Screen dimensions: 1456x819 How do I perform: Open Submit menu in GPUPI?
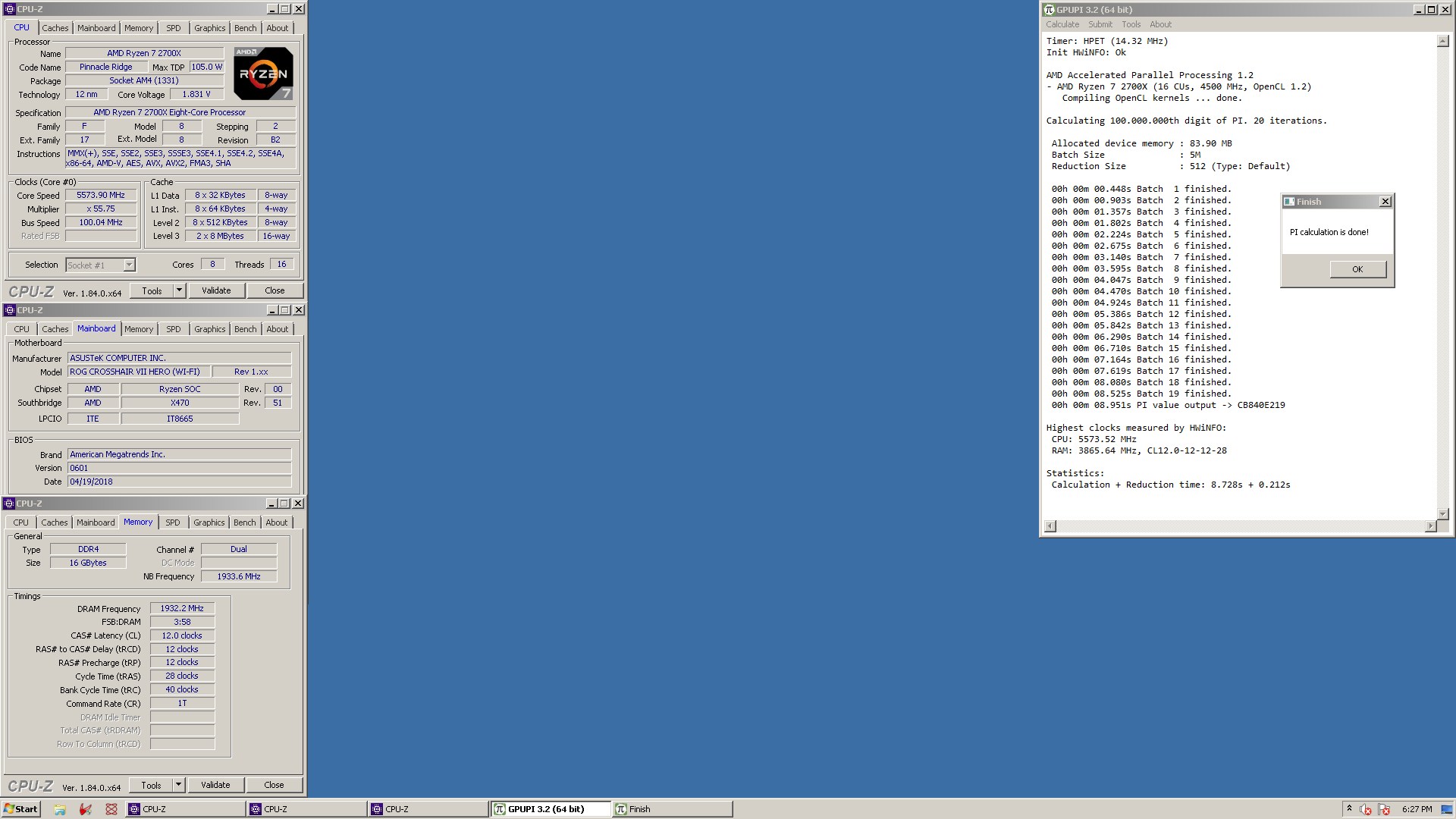[1100, 24]
